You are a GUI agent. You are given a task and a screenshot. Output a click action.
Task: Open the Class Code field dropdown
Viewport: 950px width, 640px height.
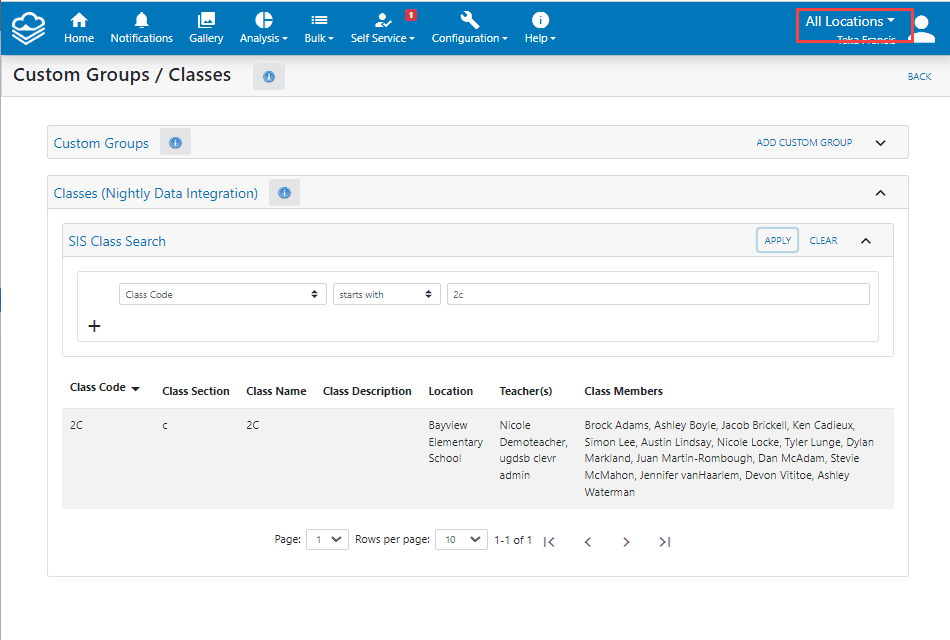pos(223,294)
